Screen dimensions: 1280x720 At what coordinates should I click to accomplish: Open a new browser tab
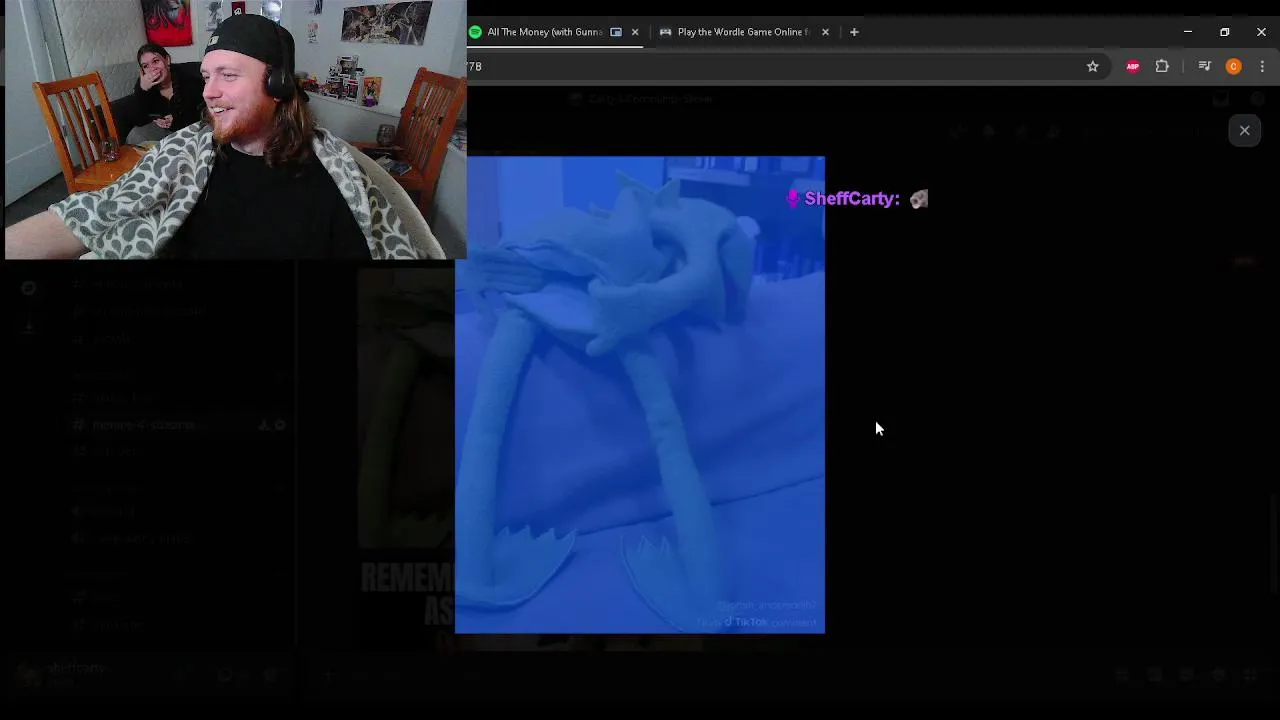(854, 32)
